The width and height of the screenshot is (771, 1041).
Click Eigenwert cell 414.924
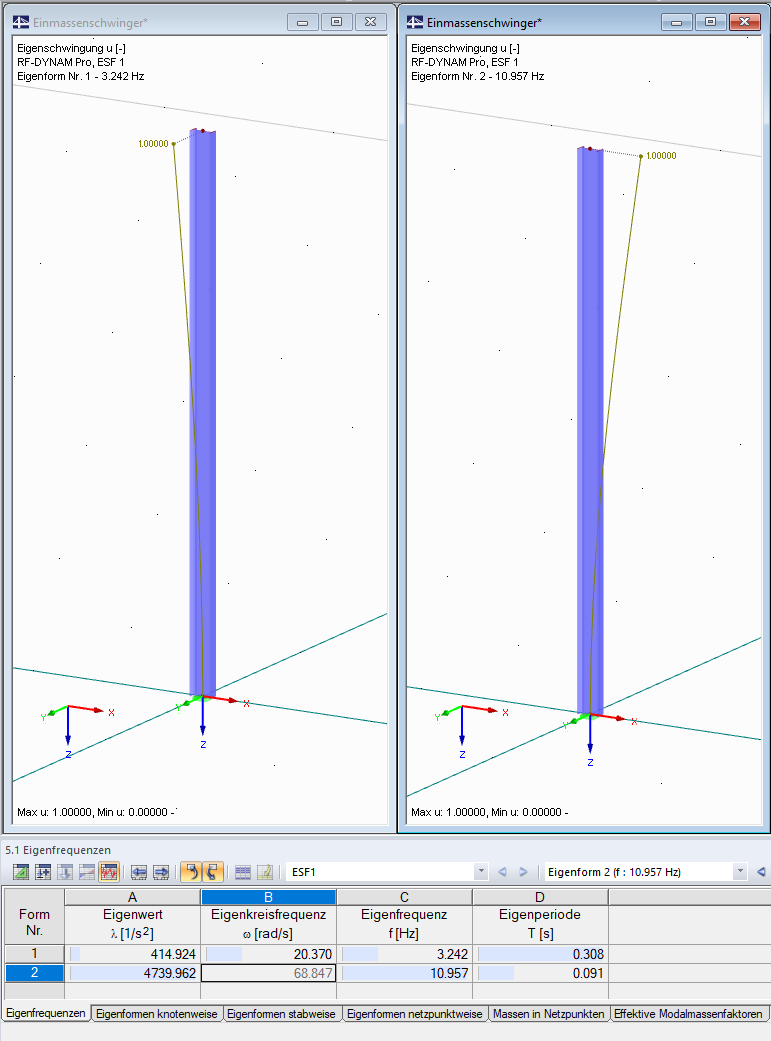pyautogui.click(x=132, y=954)
